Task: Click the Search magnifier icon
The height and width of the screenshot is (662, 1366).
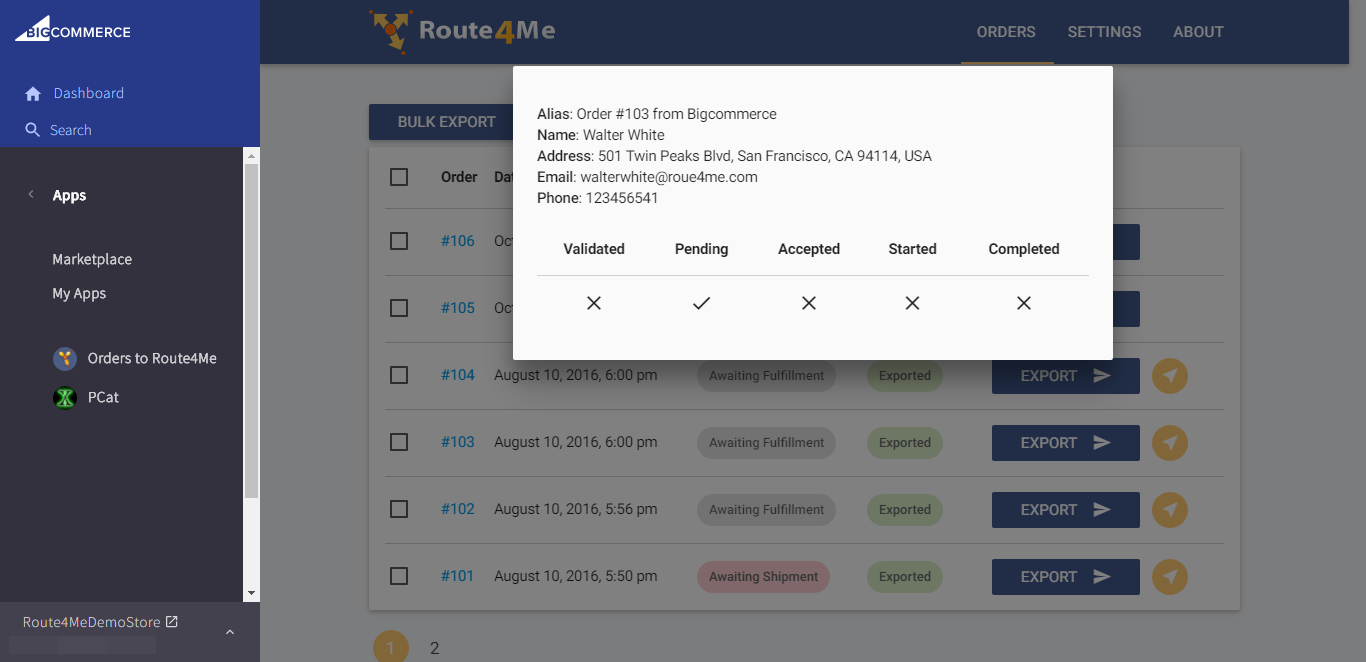Action: (x=33, y=130)
